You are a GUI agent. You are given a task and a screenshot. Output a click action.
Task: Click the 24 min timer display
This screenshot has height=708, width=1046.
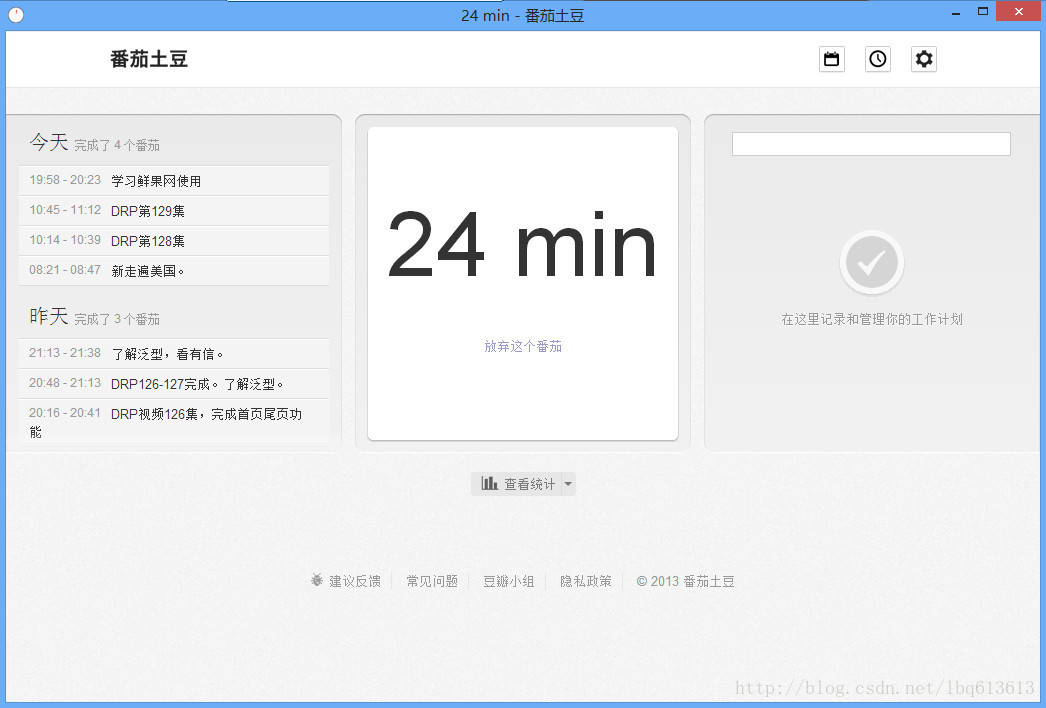coord(522,244)
